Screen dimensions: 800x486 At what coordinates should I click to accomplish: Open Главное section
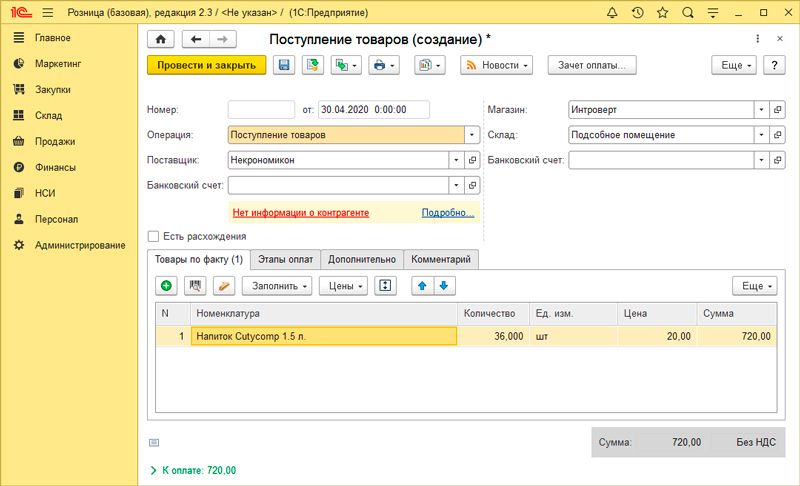pos(53,38)
